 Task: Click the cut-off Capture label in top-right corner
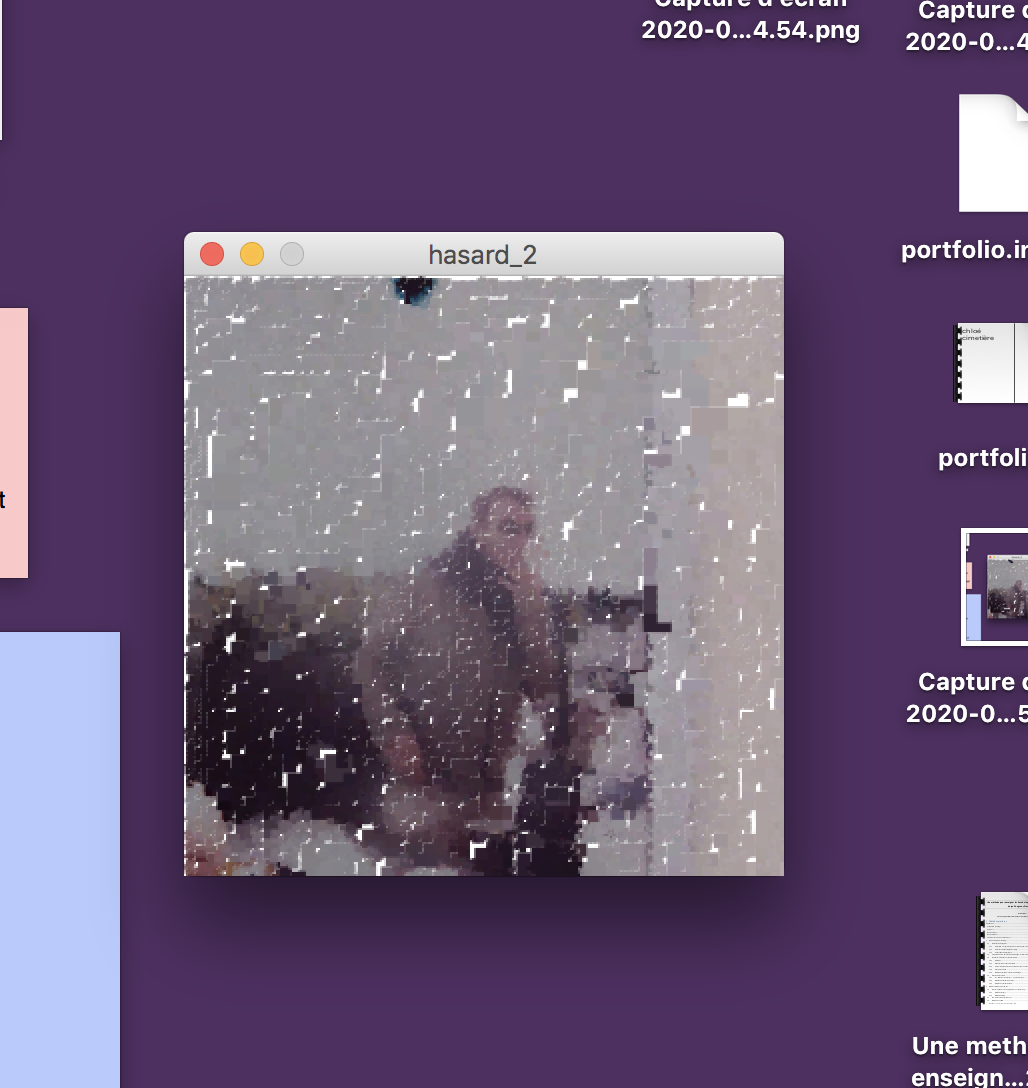967,26
